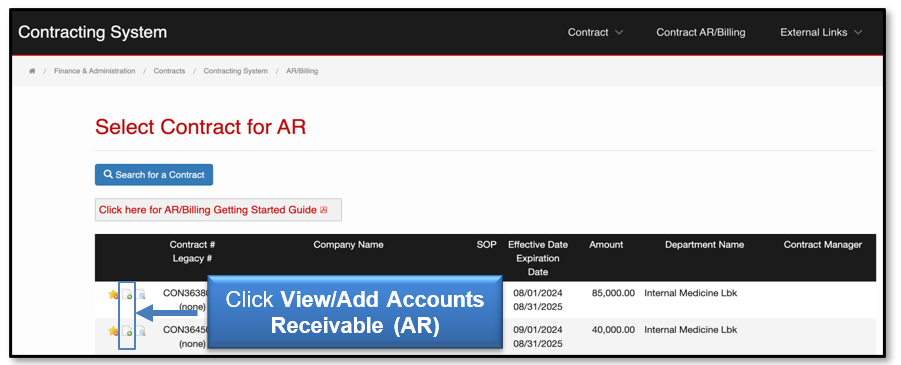Select the AR/Billing breadcrumb item
The image size is (901, 365).
click(x=302, y=71)
